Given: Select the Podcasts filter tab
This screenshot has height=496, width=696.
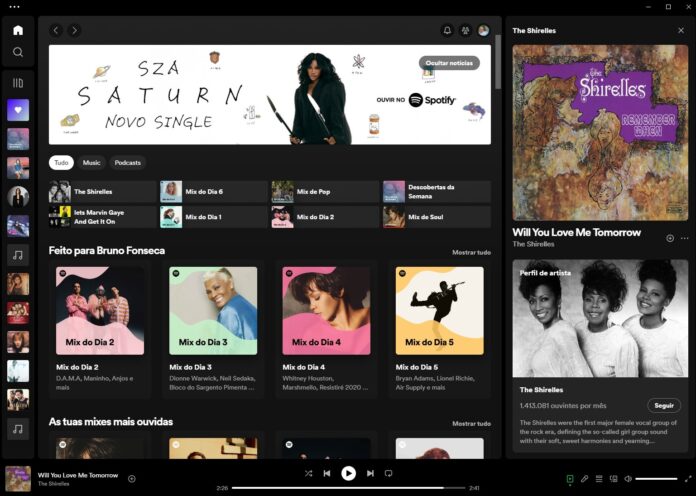Looking at the screenshot, I should [127, 162].
